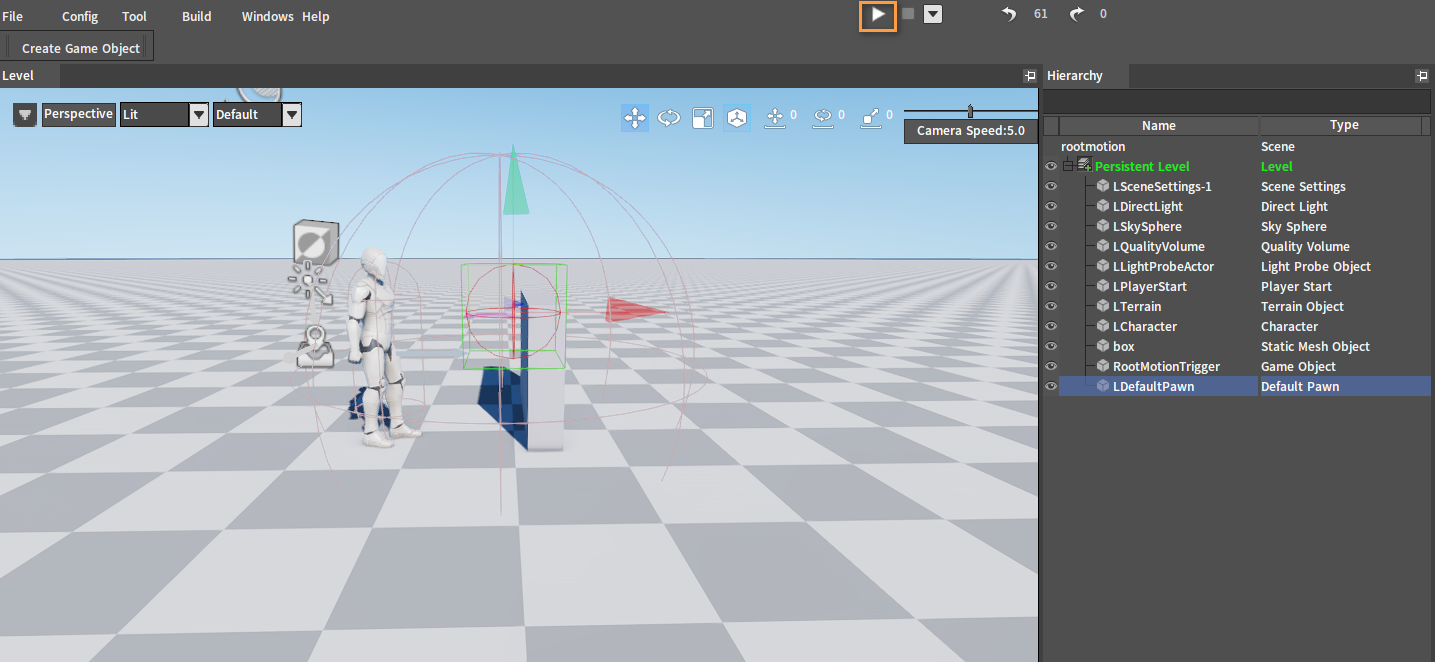Image resolution: width=1435 pixels, height=662 pixels.
Task: Click the Level panel pin icon
Action: [x=1029, y=76]
